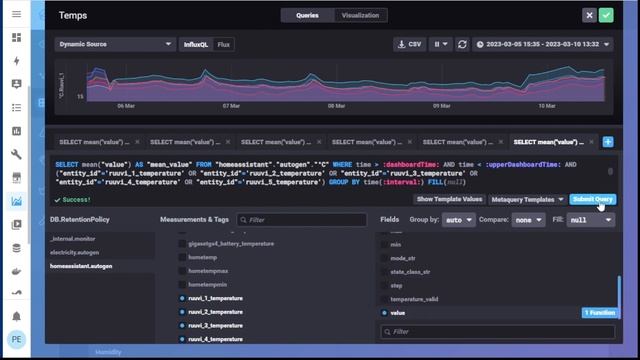Switch query language to Flux
640x360 pixels.
click(223, 44)
